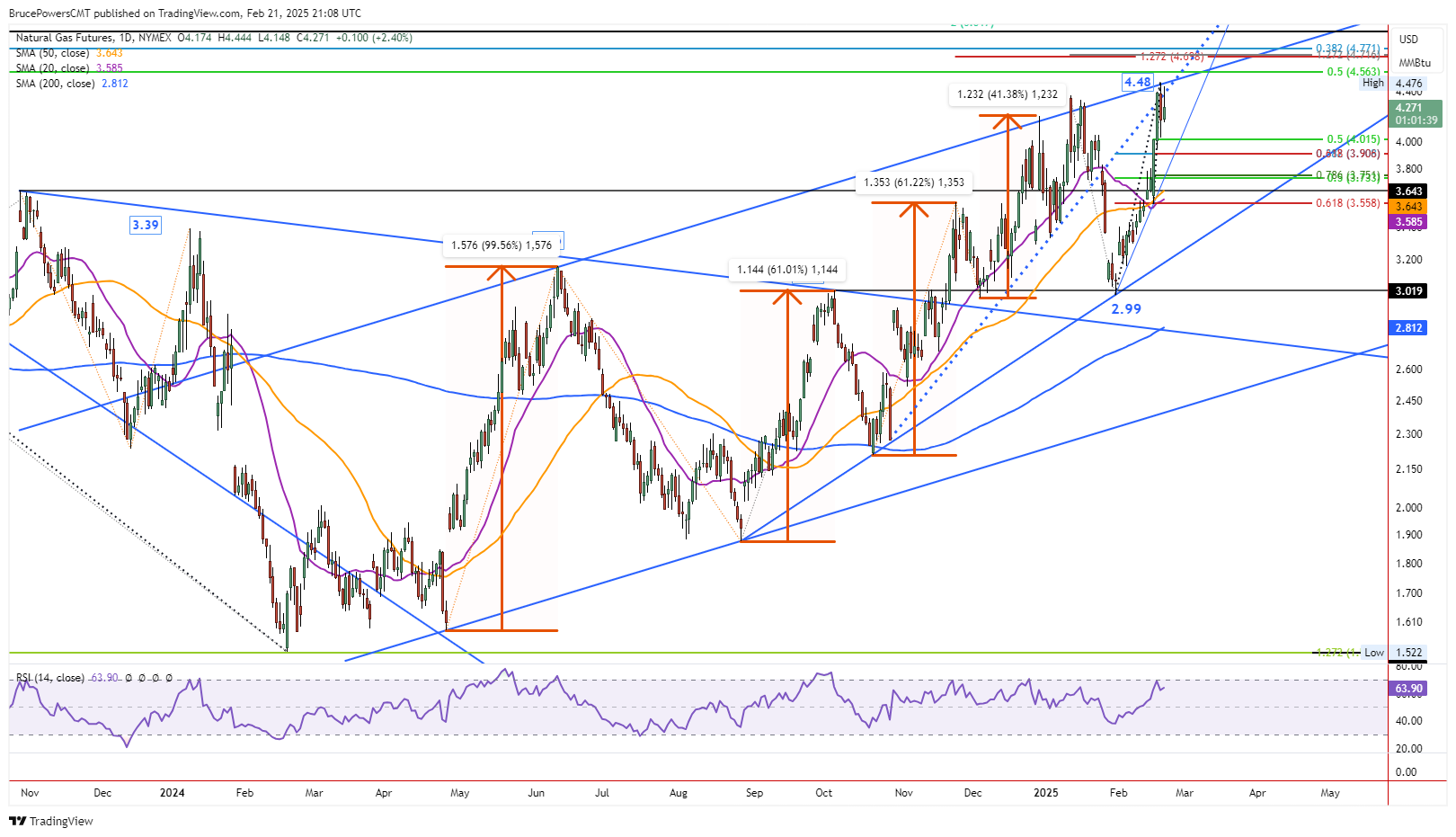Click the USD currency label on price axis
This screenshot has width=1456, height=837.
click(1408, 39)
